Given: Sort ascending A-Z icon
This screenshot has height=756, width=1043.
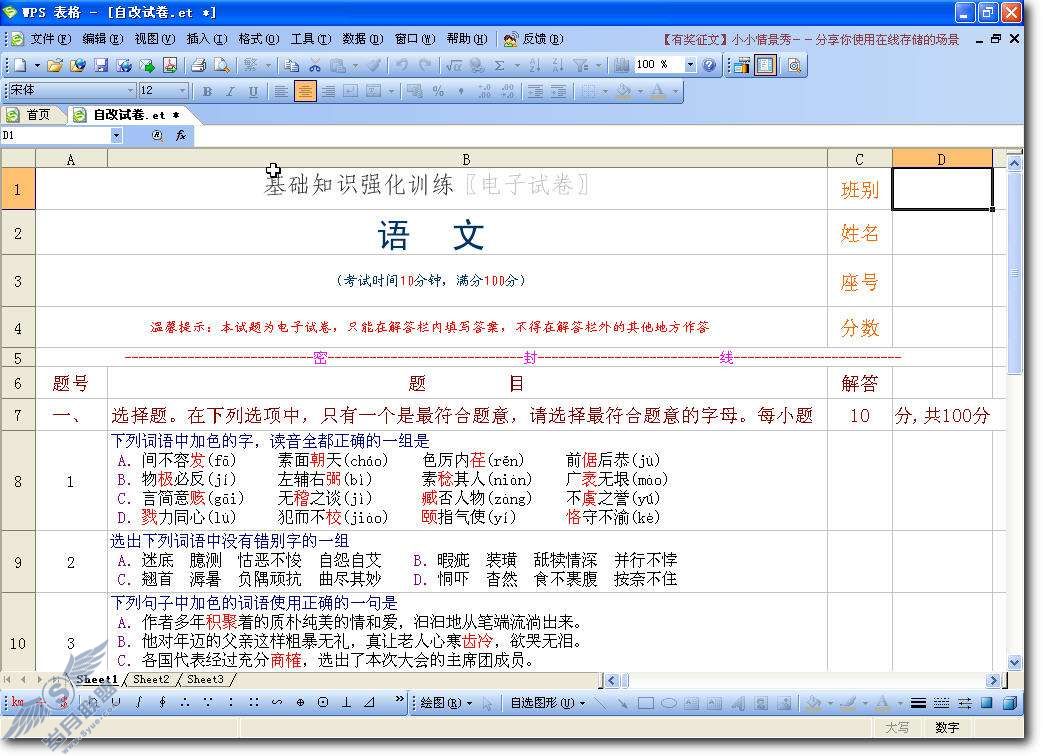Looking at the screenshot, I should click(535, 65).
